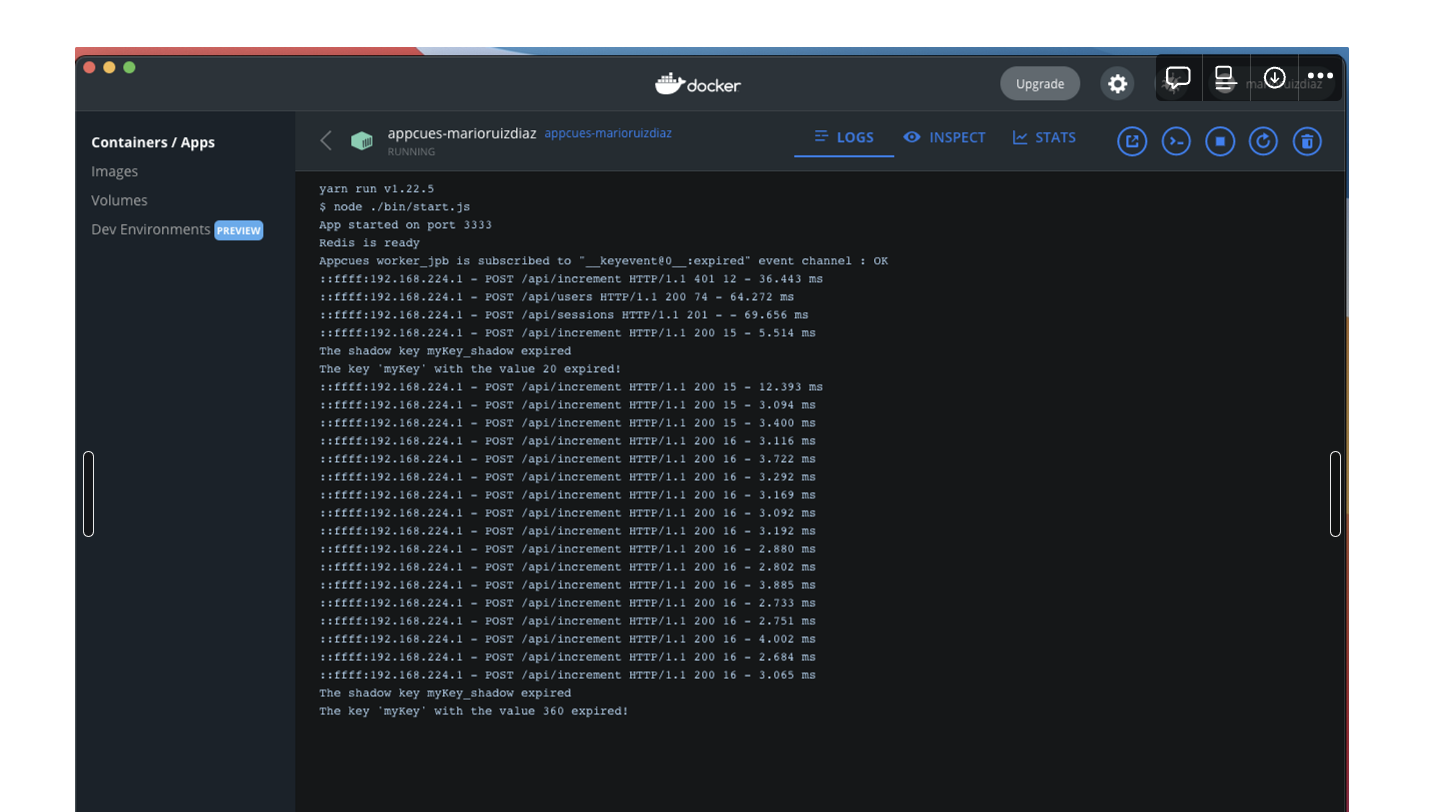The image size is (1440, 812).
Task: Delete the container with the trash icon
Action: (1307, 141)
